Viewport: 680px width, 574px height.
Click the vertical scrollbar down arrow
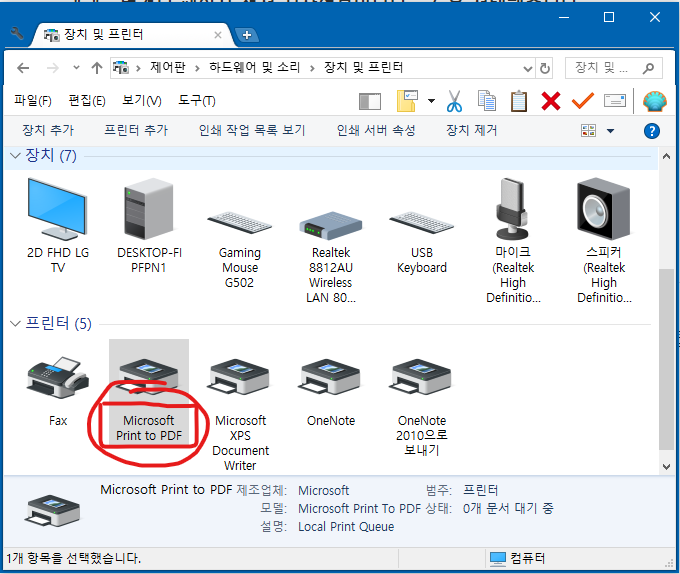[x=667, y=466]
